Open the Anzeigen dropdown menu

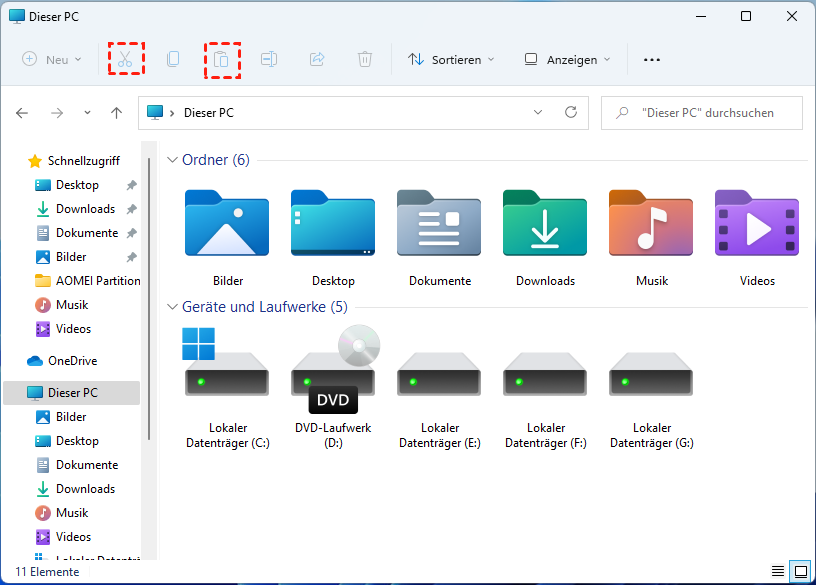(x=567, y=59)
